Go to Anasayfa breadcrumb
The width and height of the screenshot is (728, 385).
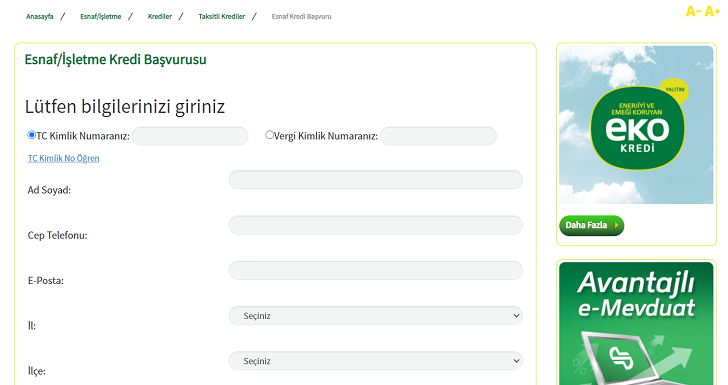[x=39, y=16]
